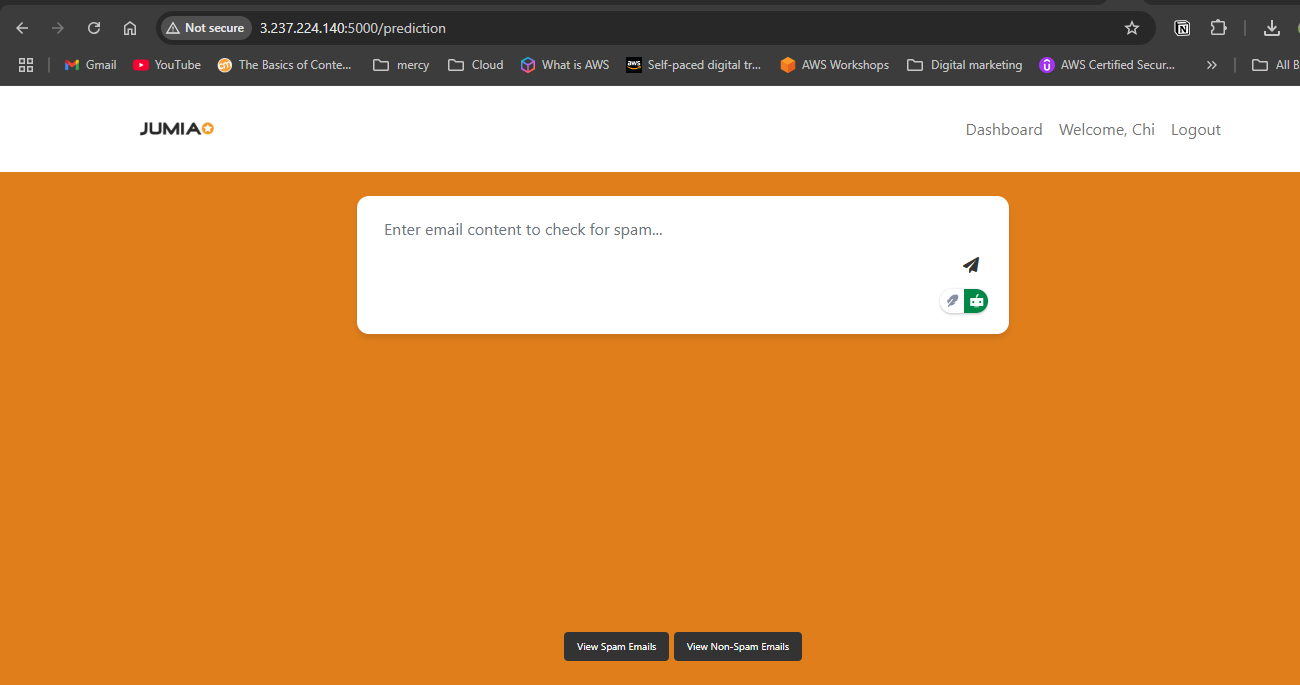Viewport: 1300px width, 685px height.
Task: Open the Gmail bookmark
Action: tap(91, 65)
